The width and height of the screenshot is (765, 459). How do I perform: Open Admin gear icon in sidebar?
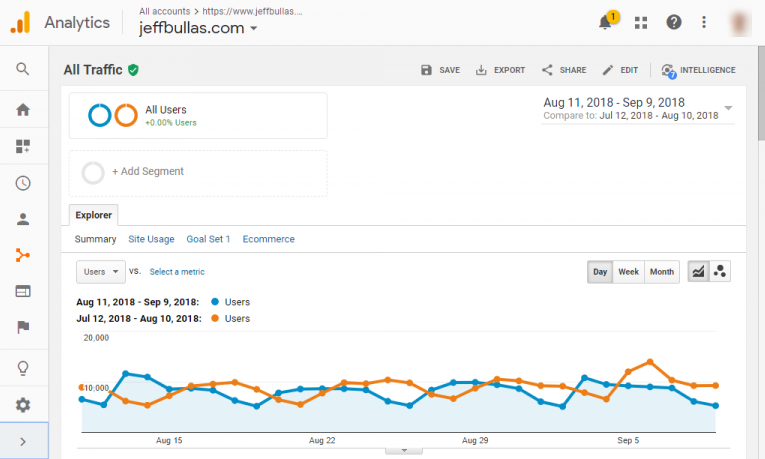(x=23, y=405)
